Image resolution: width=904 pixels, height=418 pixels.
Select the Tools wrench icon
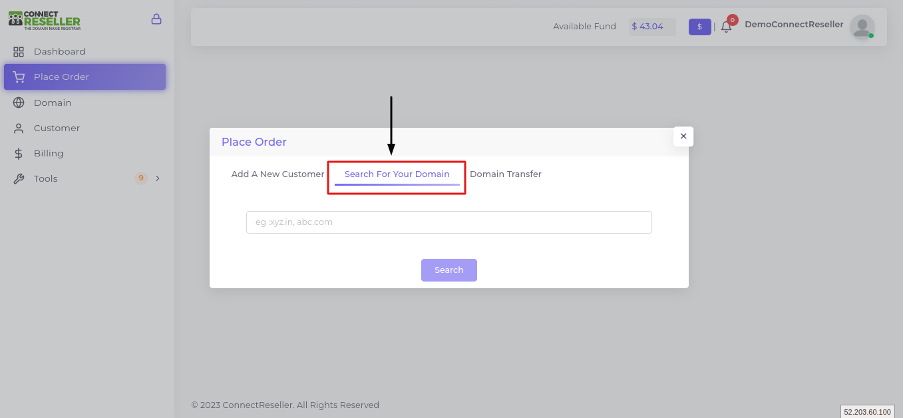[18, 179]
